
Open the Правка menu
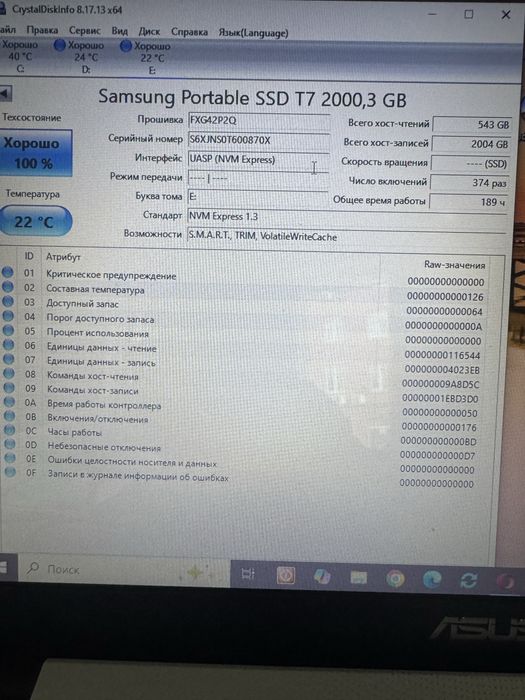42,30
